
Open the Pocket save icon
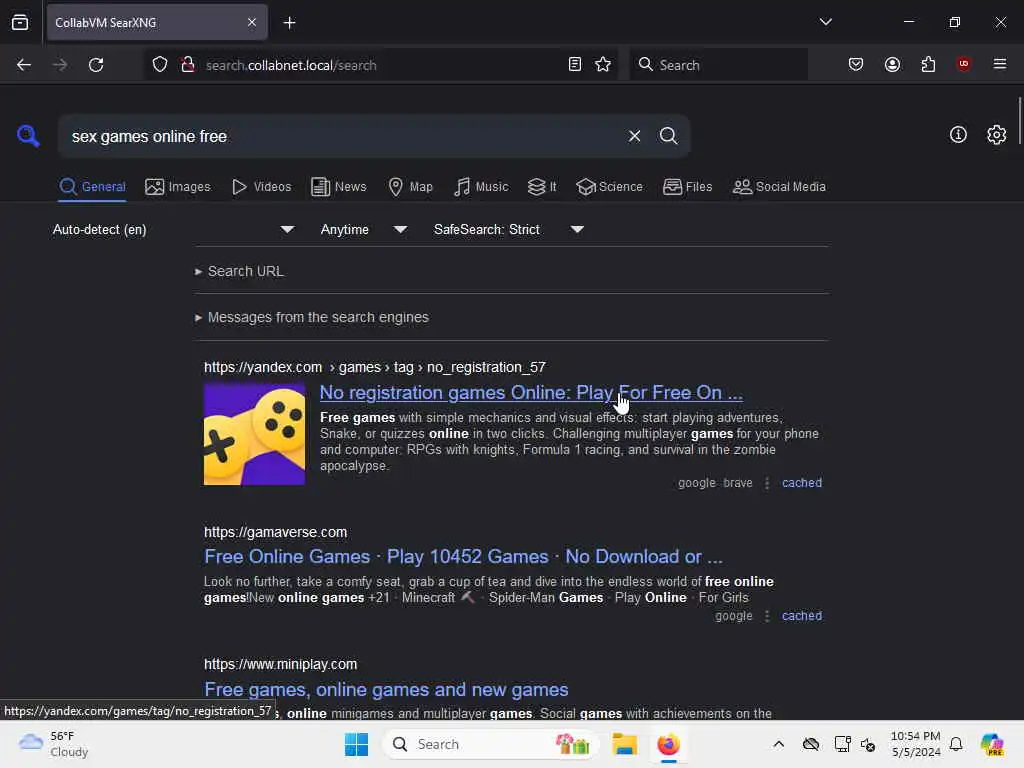tap(856, 64)
